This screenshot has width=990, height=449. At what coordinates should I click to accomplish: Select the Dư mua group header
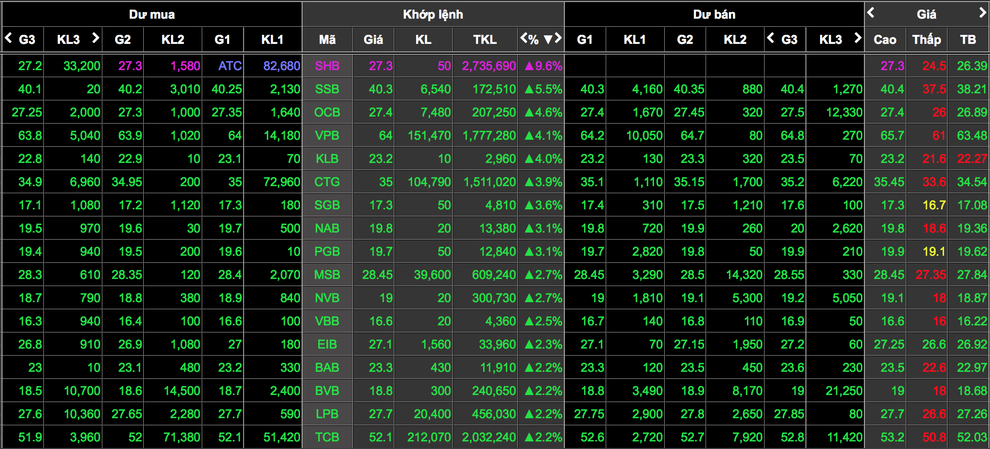[x=152, y=14]
